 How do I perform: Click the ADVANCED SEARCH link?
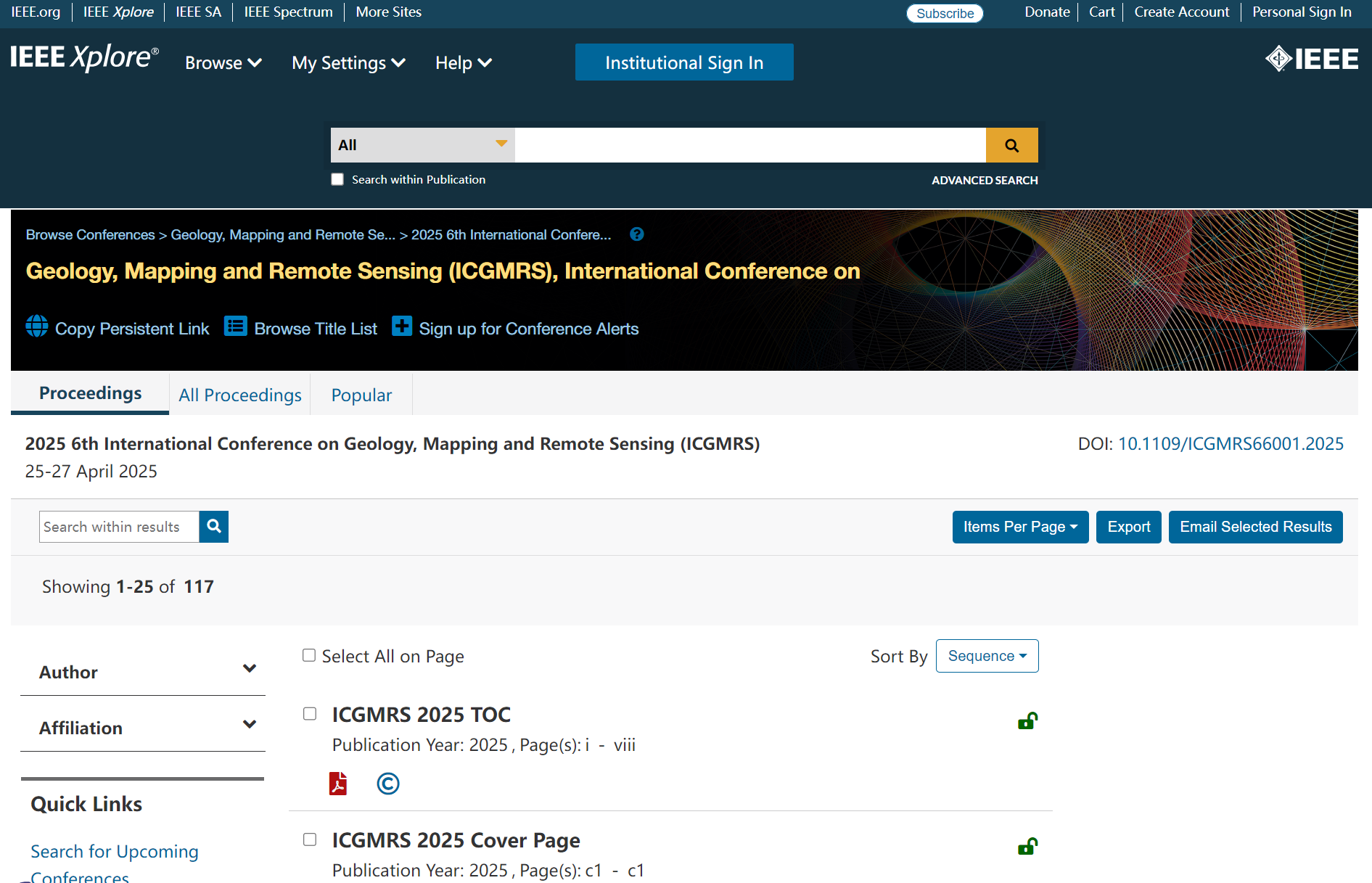click(x=985, y=180)
